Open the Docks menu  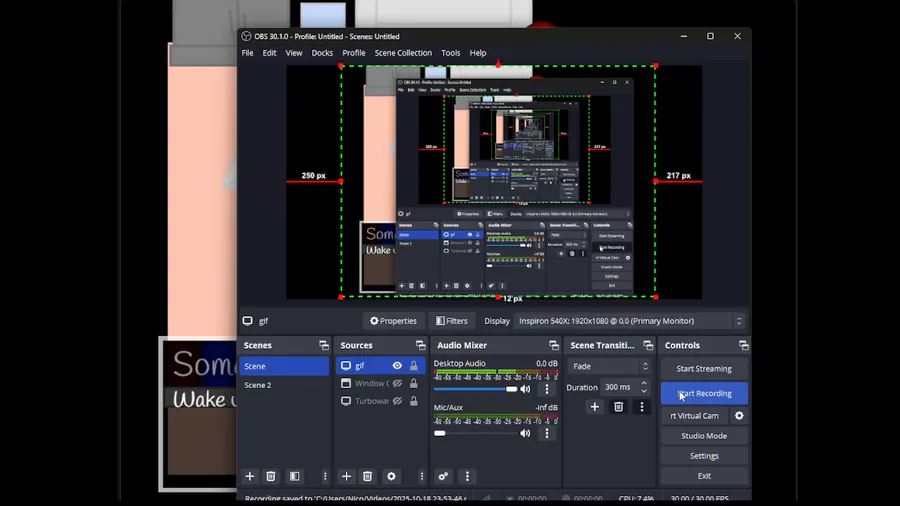pos(322,53)
